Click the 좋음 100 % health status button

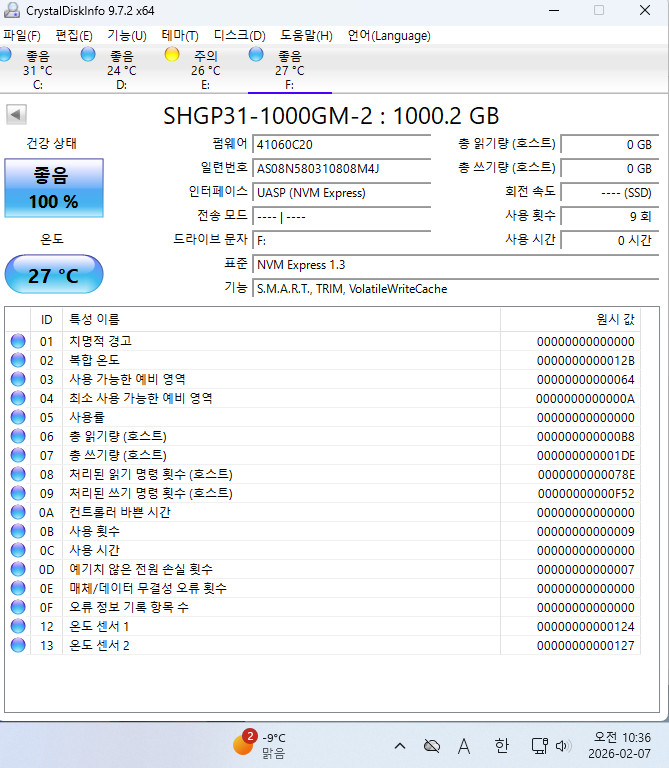[54, 188]
